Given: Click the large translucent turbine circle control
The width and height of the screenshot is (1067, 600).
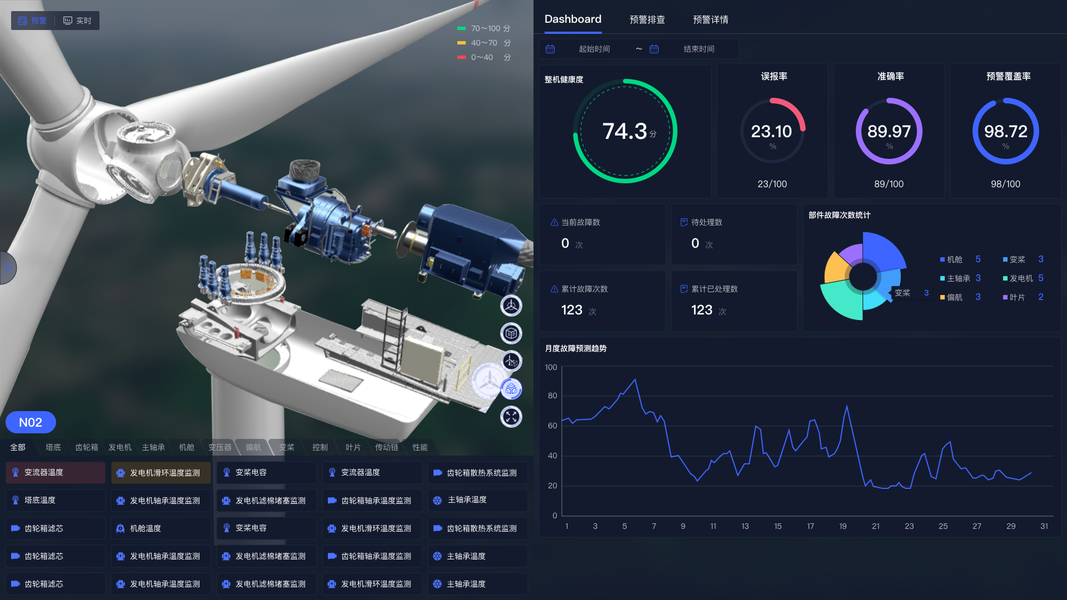Looking at the screenshot, I should tap(489, 382).
